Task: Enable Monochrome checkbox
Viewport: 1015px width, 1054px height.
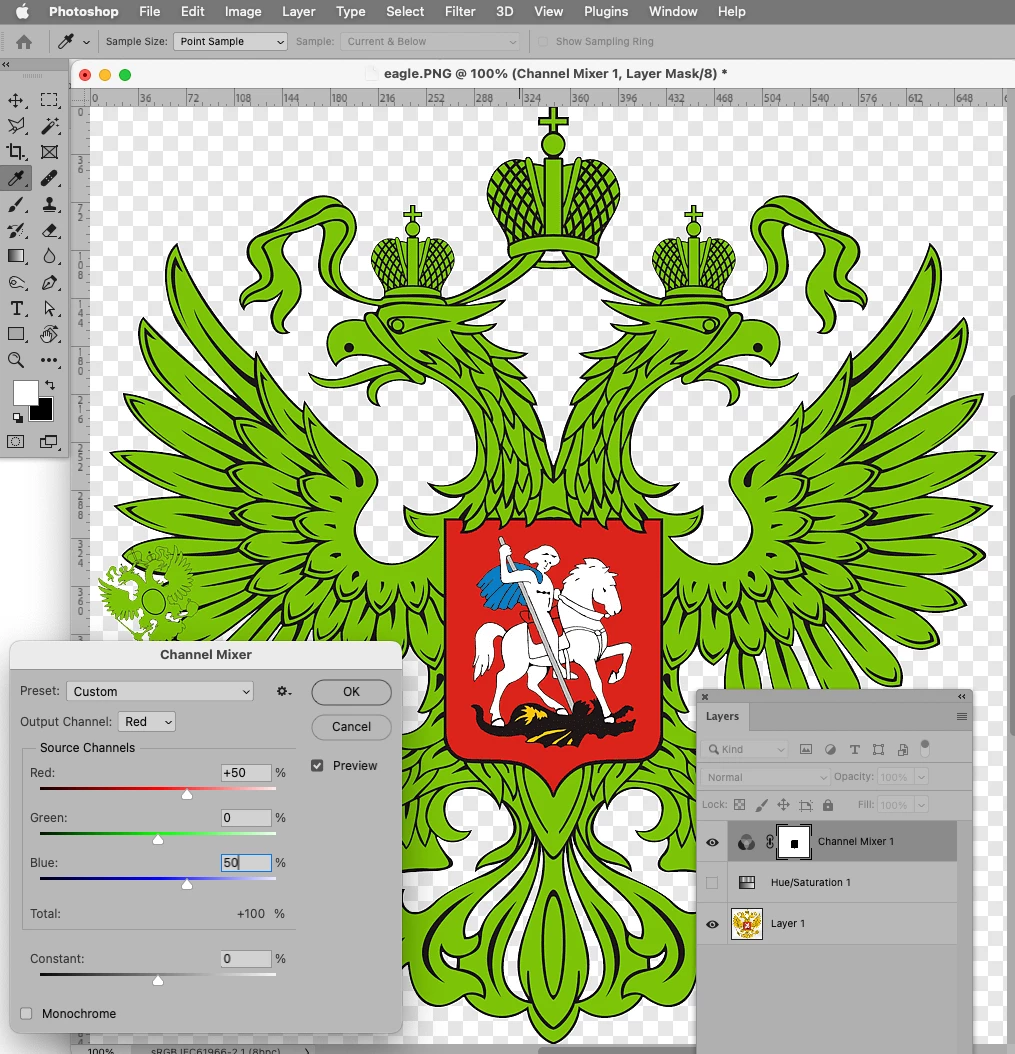Action: tap(26, 1013)
